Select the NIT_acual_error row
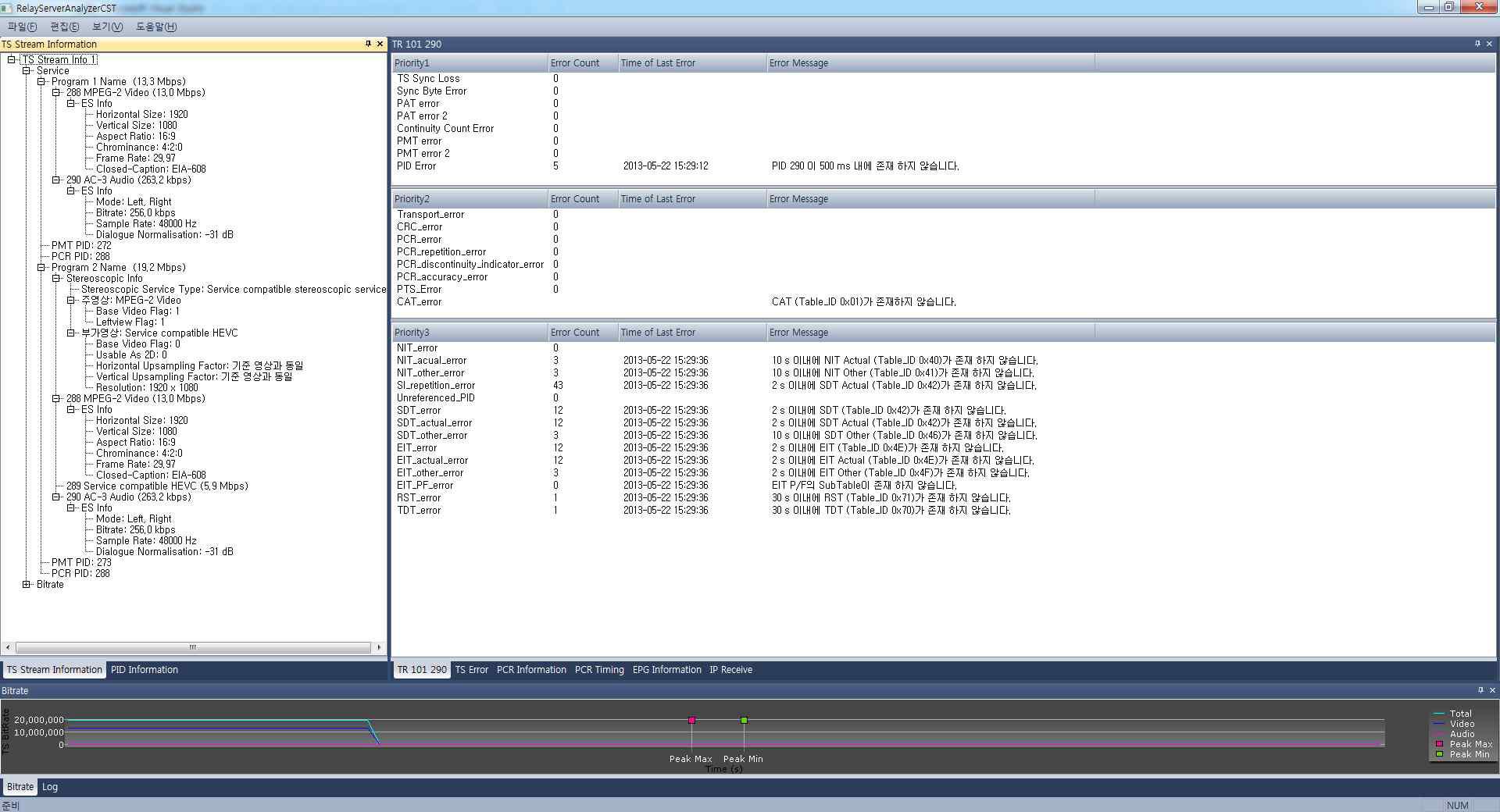 (944, 361)
